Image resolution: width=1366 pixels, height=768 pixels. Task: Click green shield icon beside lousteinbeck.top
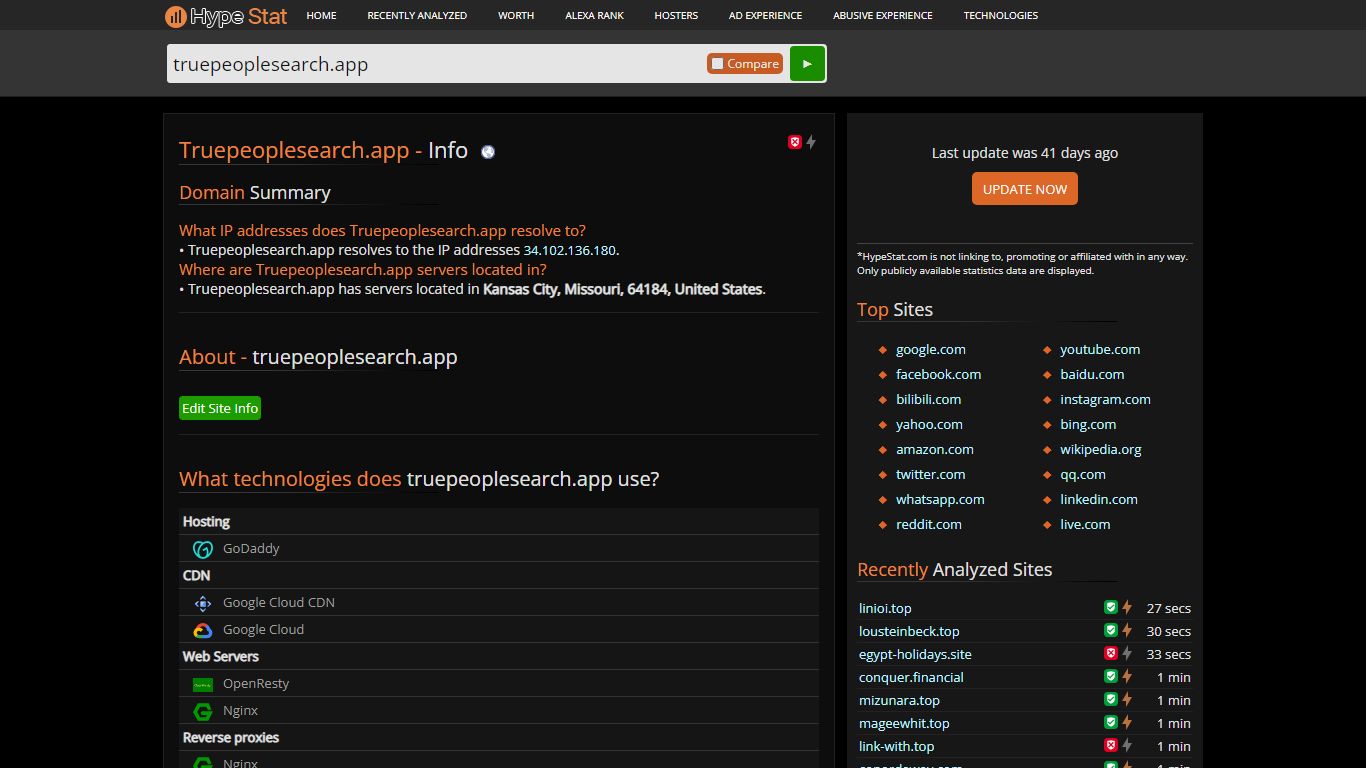[x=1110, y=630]
